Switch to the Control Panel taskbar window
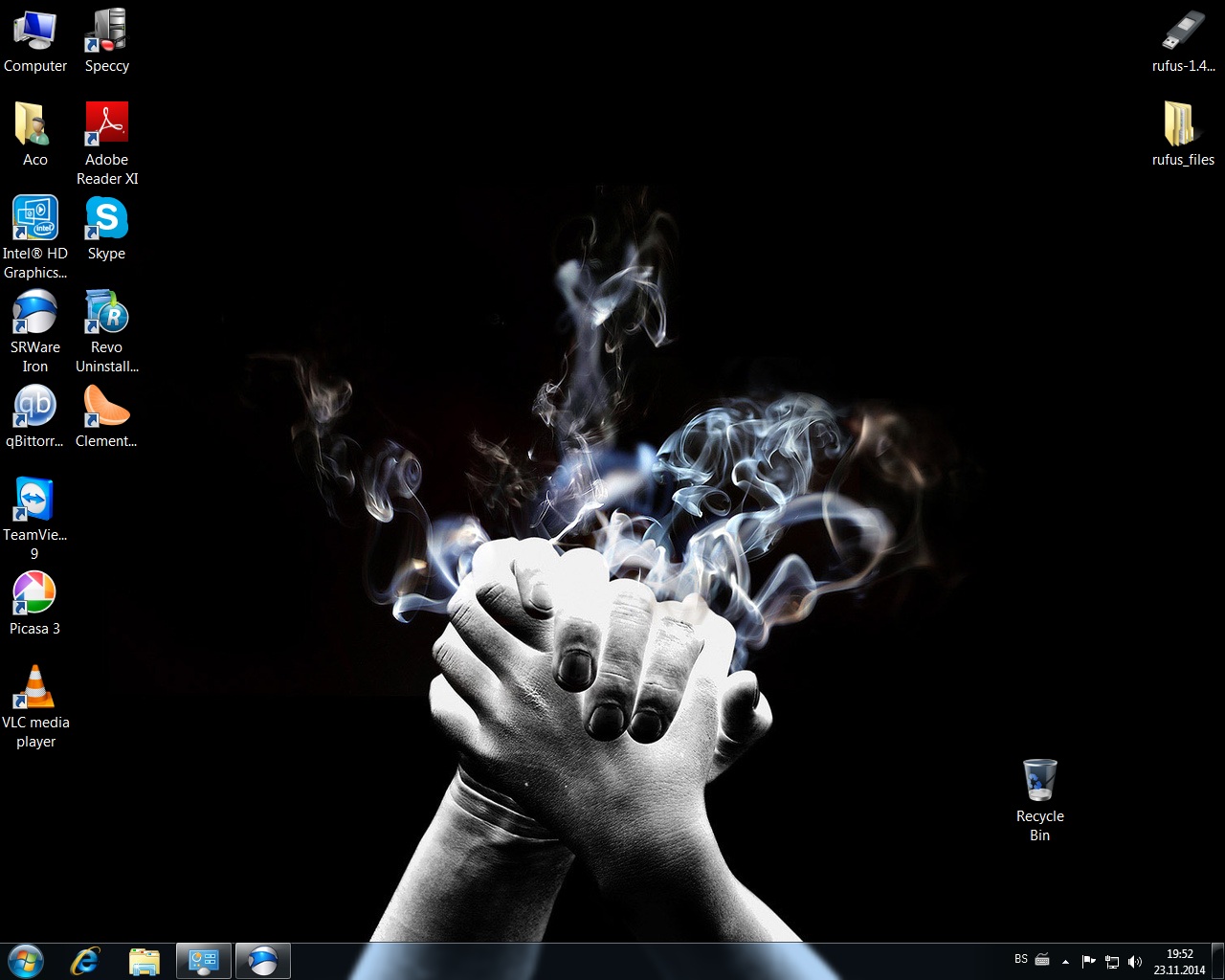Viewport: 1225px width, 980px height. tap(204, 961)
